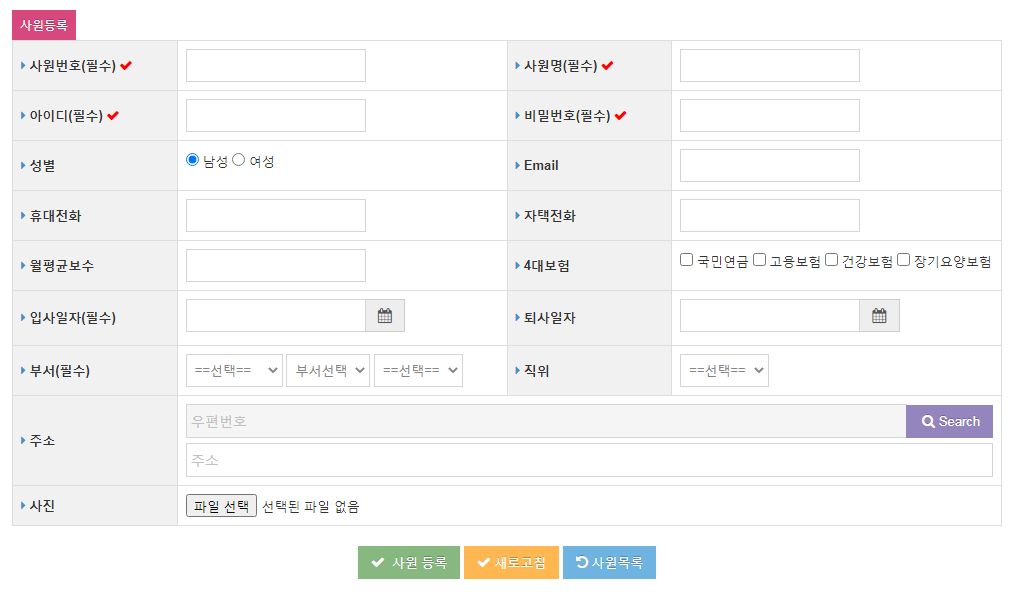Open the 입사일자 calendar picker icon
Screen dimensions: 1014x597
tap(385, 316)
